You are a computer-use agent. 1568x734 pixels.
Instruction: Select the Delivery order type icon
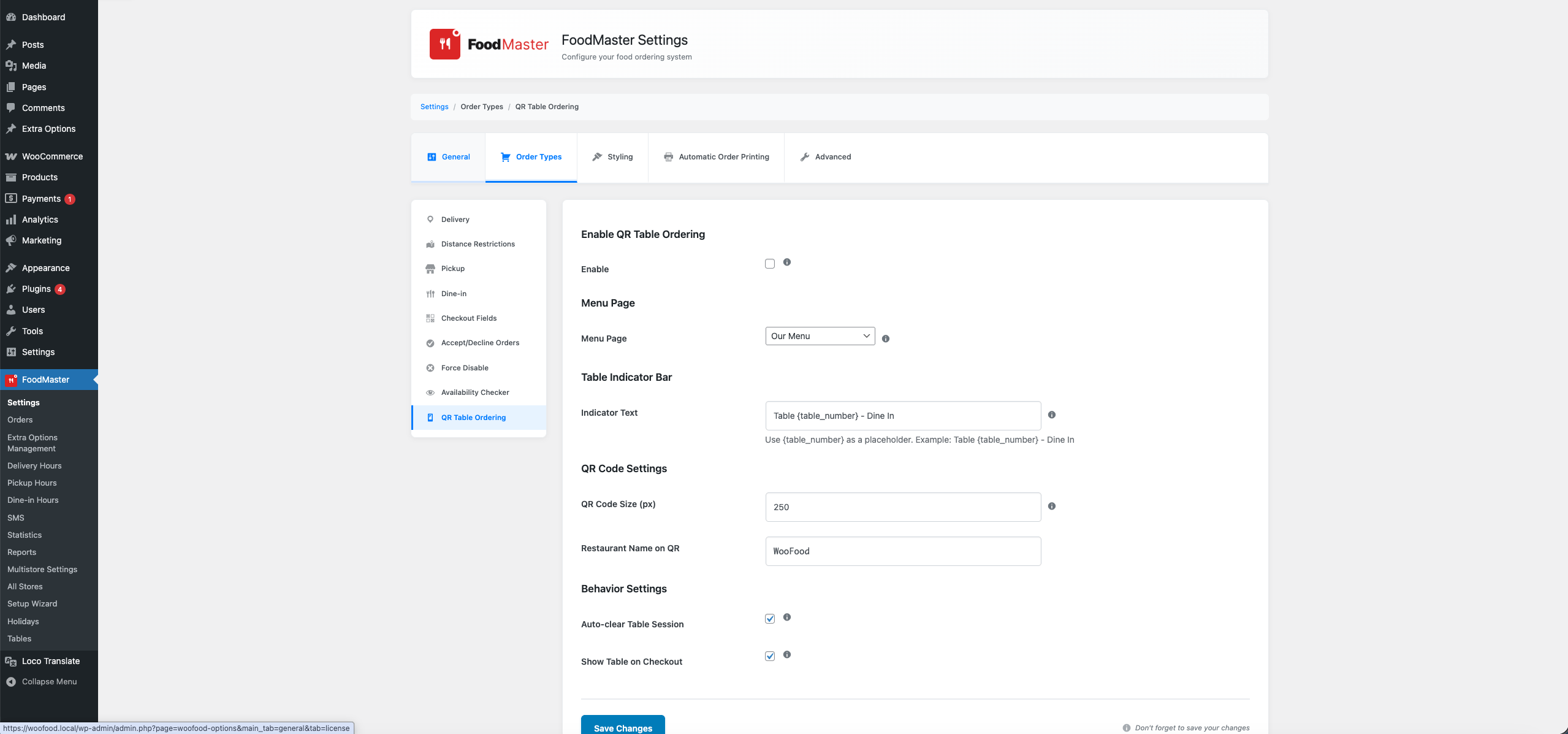(430, 219)
